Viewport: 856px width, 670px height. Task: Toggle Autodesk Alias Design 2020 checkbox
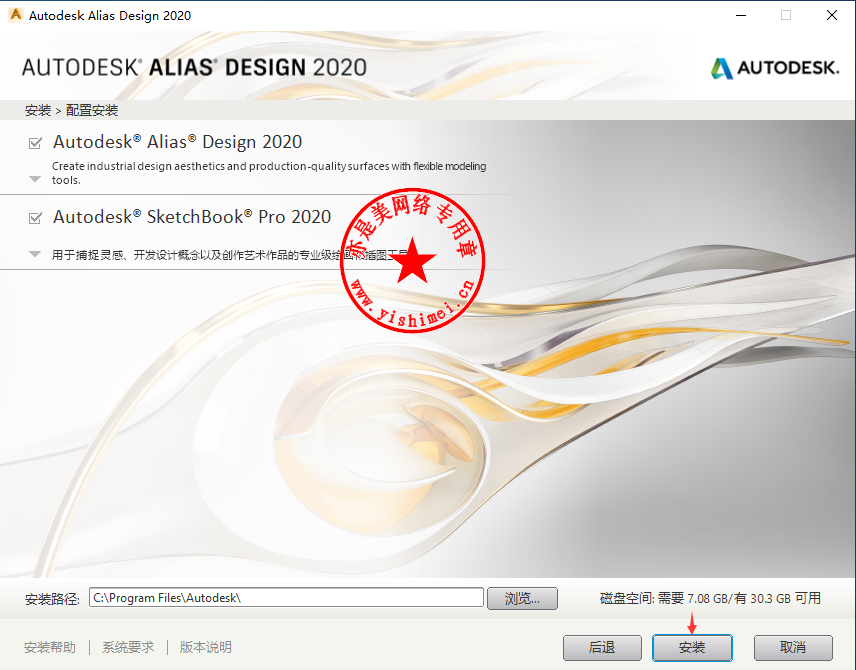coord(35,143)
